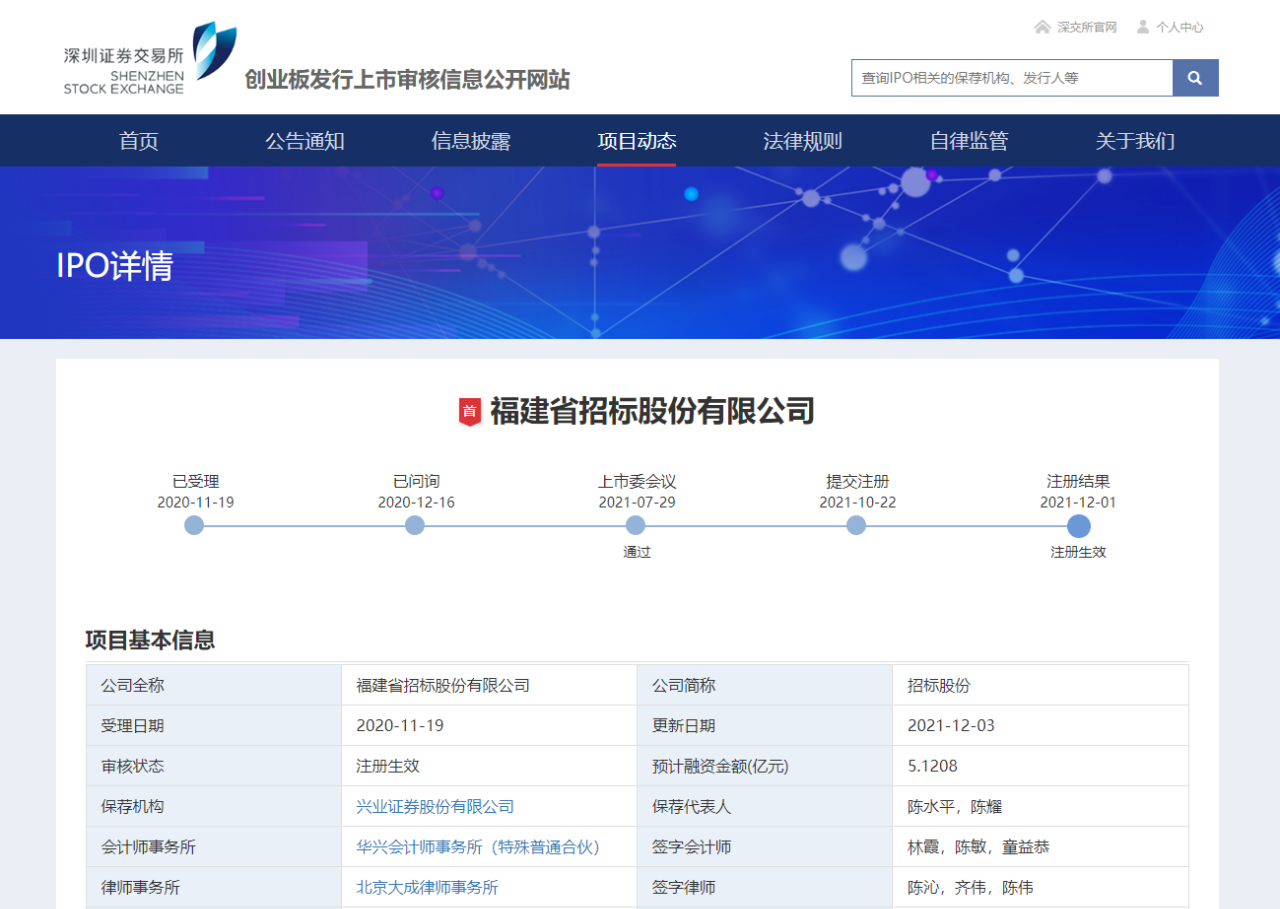Open the 信息披露 menu
This screenshot has height=909, width=1280.
471,141
